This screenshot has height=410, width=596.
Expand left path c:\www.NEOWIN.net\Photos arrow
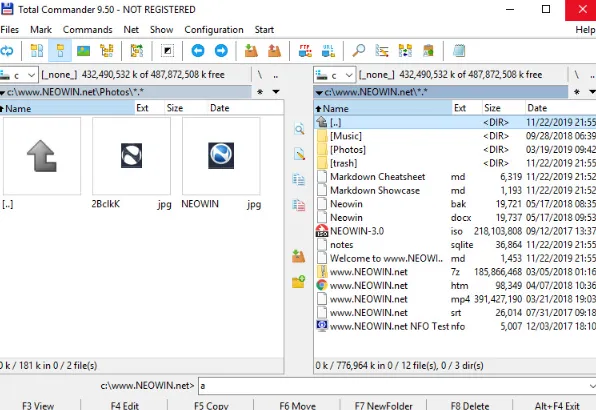2,92
